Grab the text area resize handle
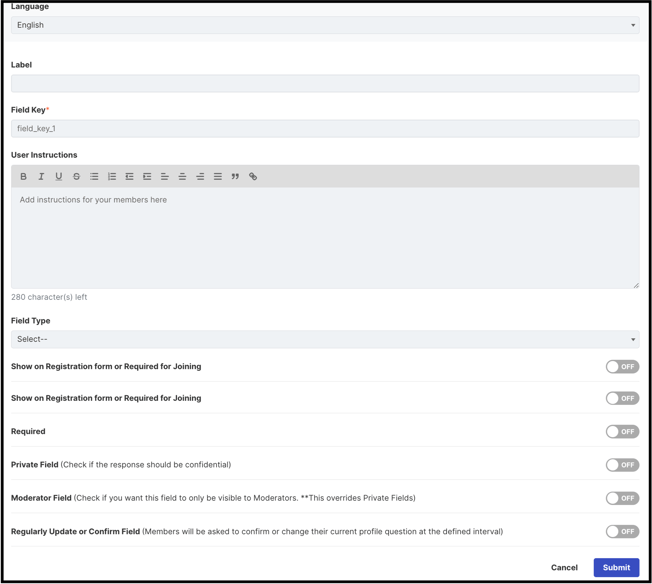Viewport: 652px width, 584px height. [x=636, y=285]
